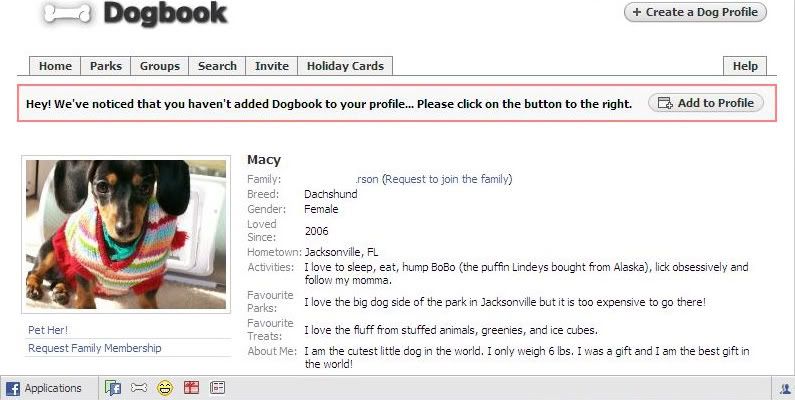This screenshot has height=400, width=795.
Task: Open the Parks tab
Action: tap(105, 66)
